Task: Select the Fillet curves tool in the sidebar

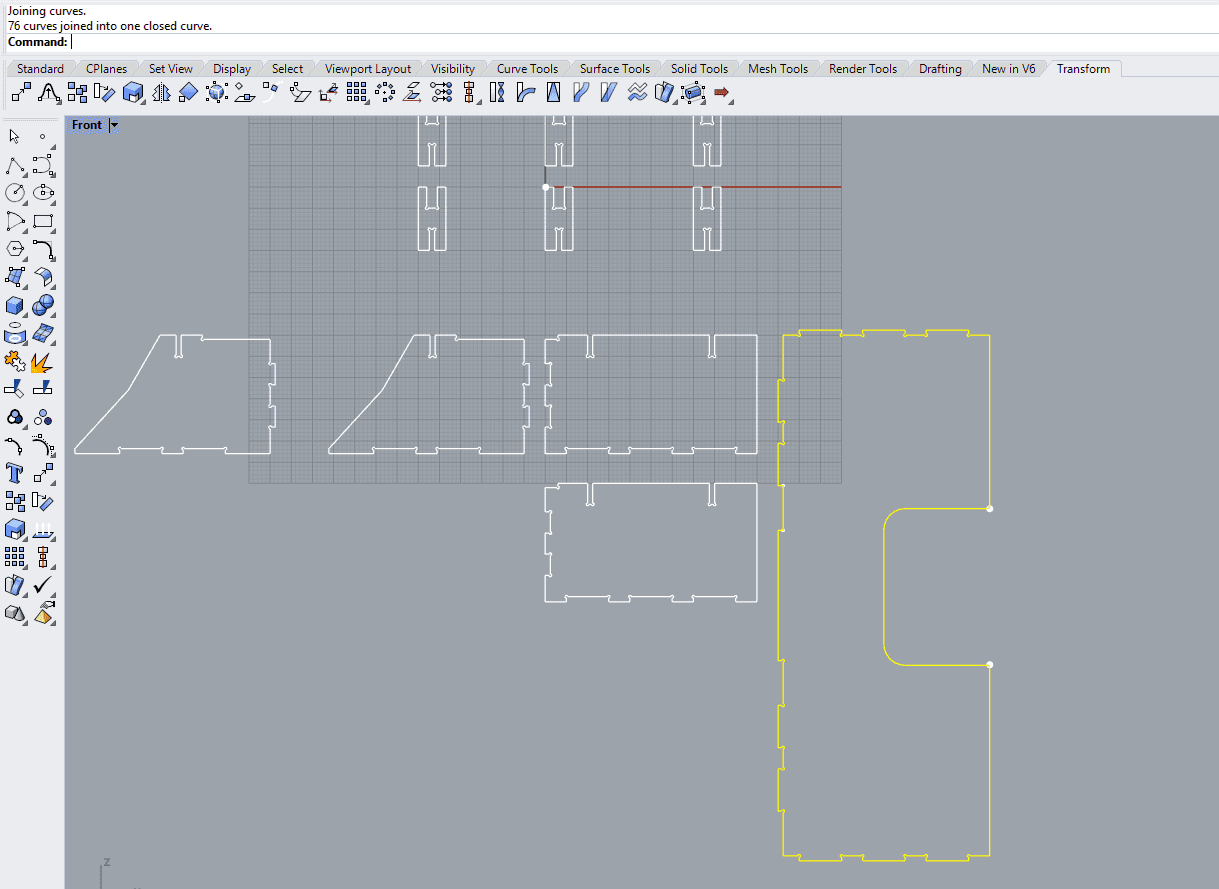Action: [x=43, y=249]
